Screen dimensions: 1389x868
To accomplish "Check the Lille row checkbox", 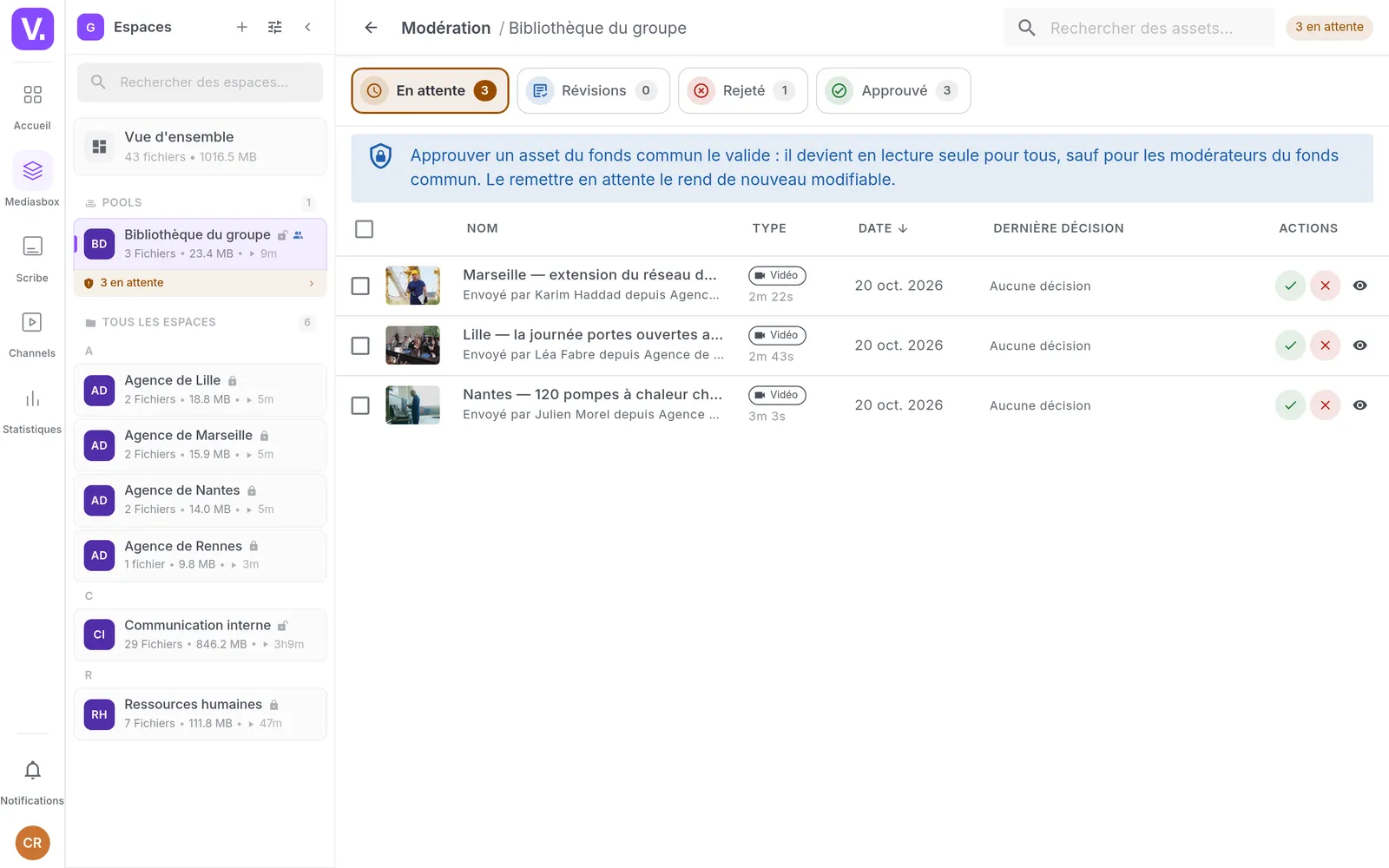I will (360, 345).
